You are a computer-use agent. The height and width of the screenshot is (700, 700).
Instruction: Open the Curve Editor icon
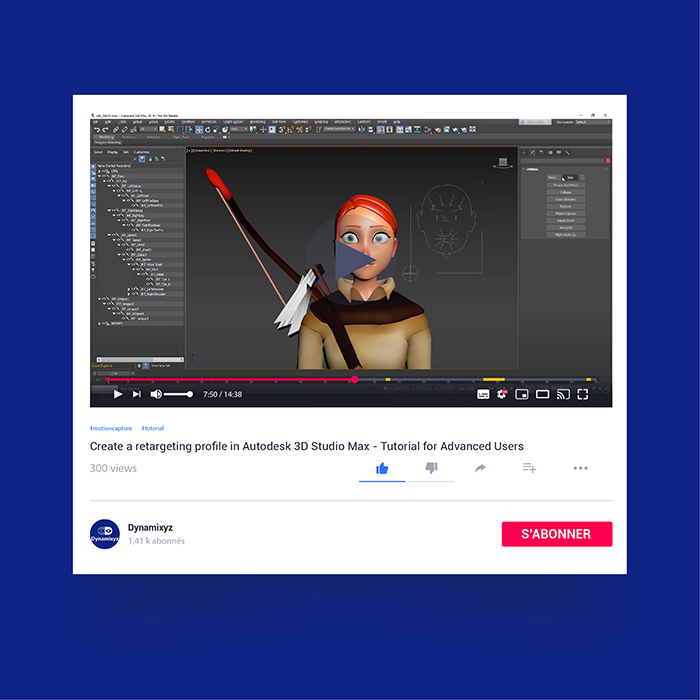click(x=408, y=129)
